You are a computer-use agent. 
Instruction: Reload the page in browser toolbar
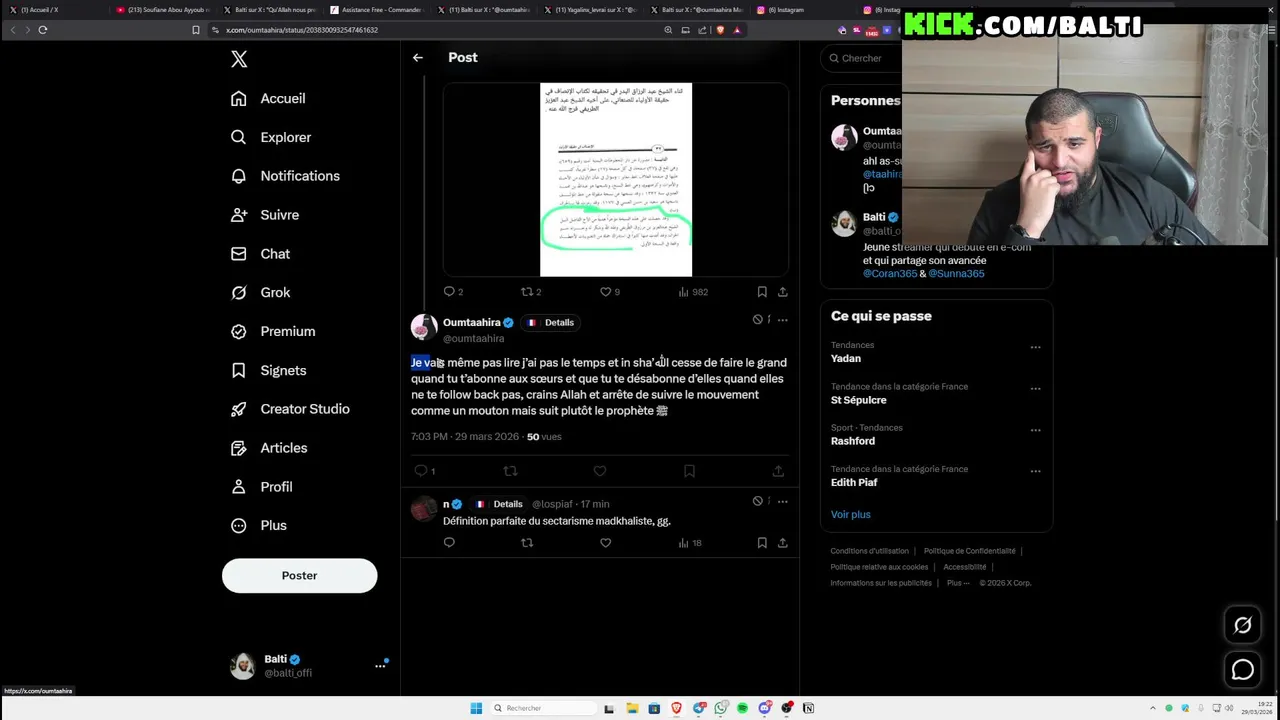pos(43,30)
